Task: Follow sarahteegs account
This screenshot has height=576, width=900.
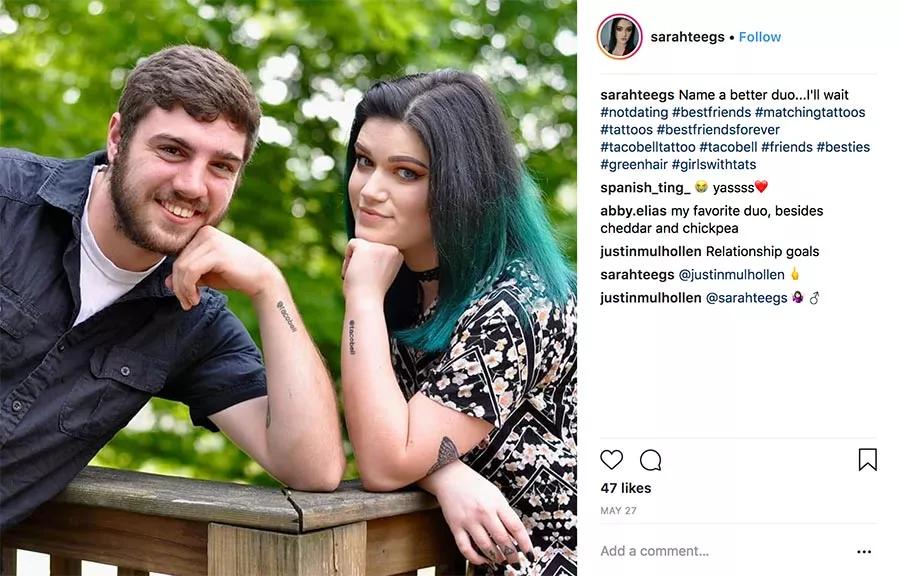Action: (759, 37)
